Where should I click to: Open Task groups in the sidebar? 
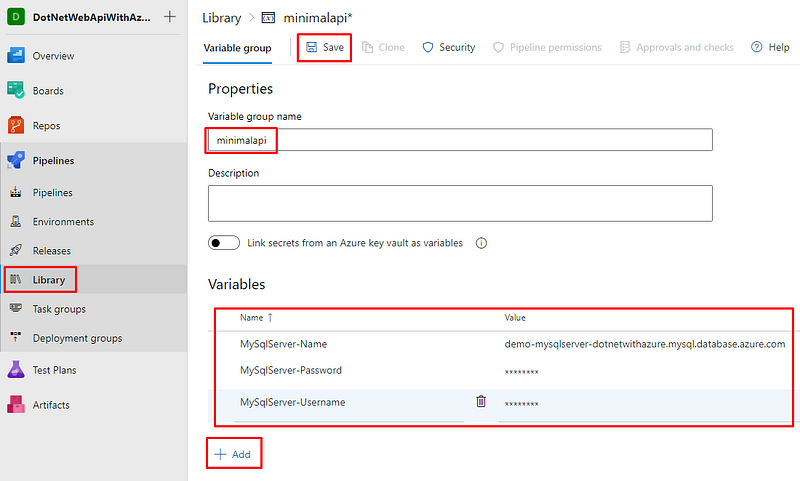(x=59, y=309)
